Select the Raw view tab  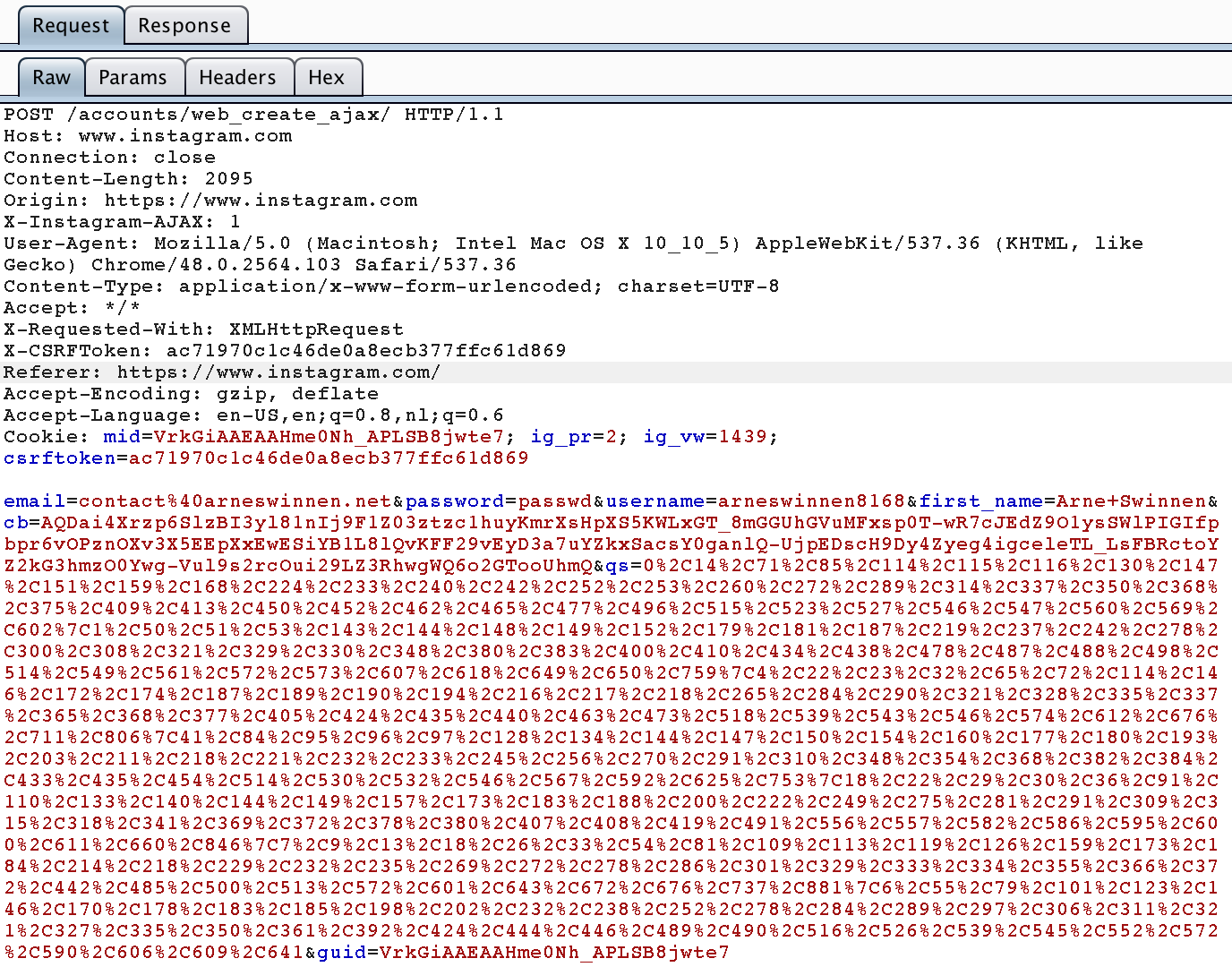(51, 77)
